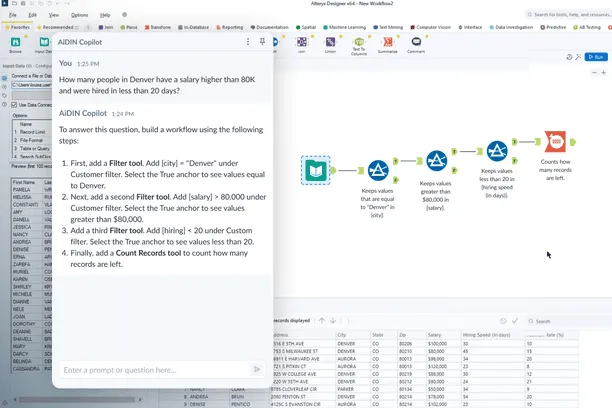Go to next record with down arrow
This screenshot has height=408, width=612.
tap(333, 321)
